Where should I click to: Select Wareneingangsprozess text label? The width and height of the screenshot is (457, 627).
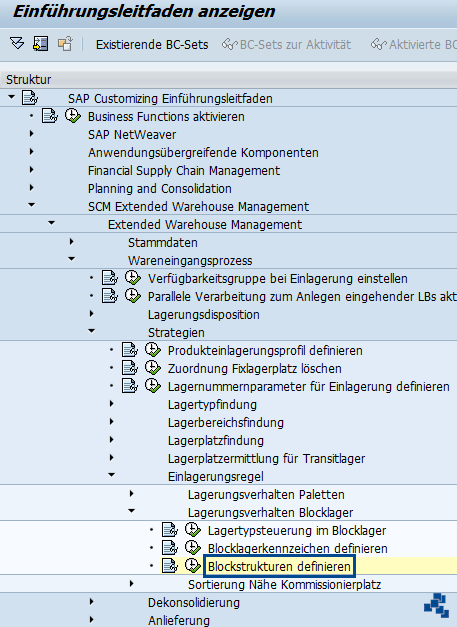pyautogui.click(x=190, y=261)
